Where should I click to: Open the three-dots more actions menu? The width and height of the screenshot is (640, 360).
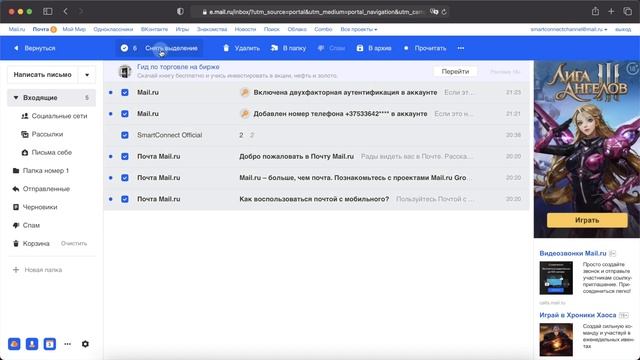[x=461, y=48]
